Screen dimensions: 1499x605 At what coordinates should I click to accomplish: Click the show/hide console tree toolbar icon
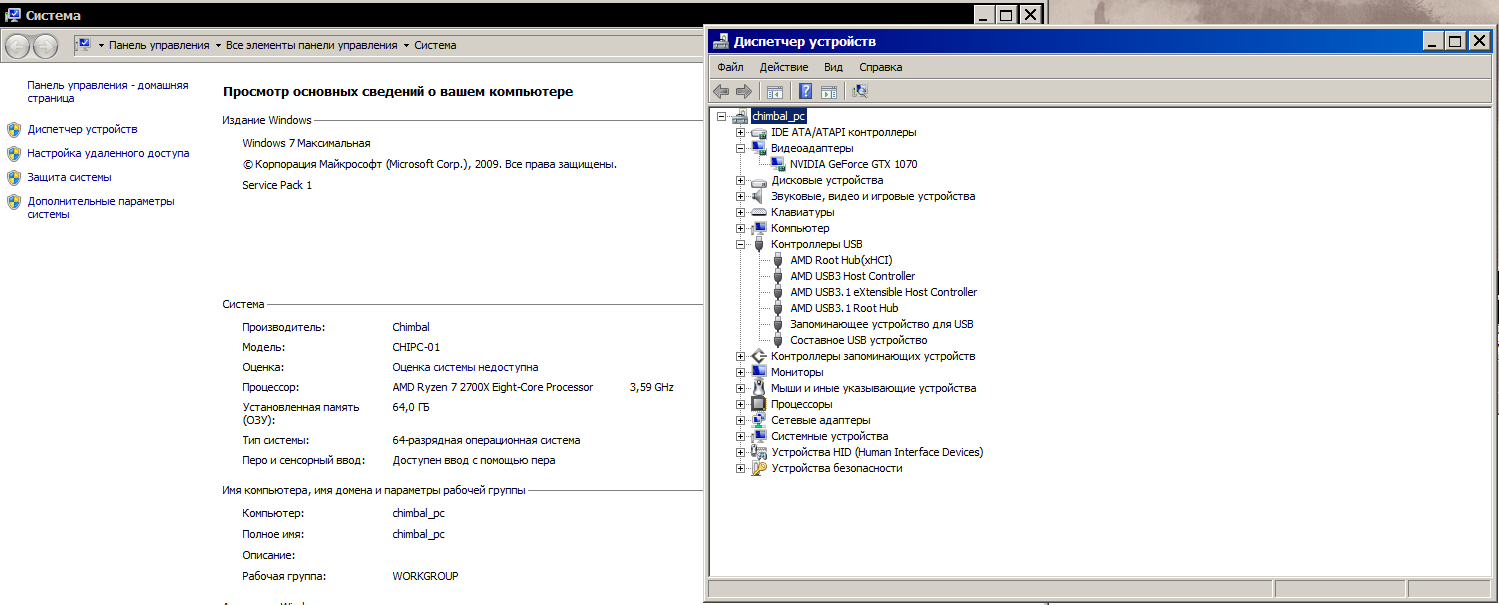[x=775, y=92]
